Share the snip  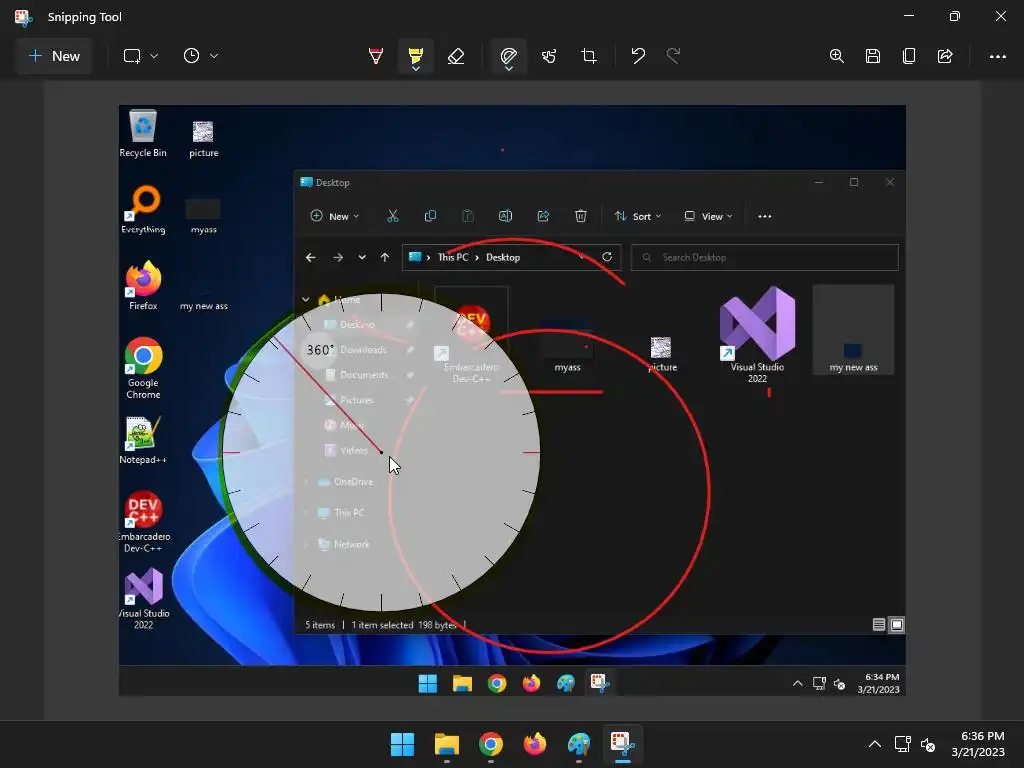tap(945, 56)
